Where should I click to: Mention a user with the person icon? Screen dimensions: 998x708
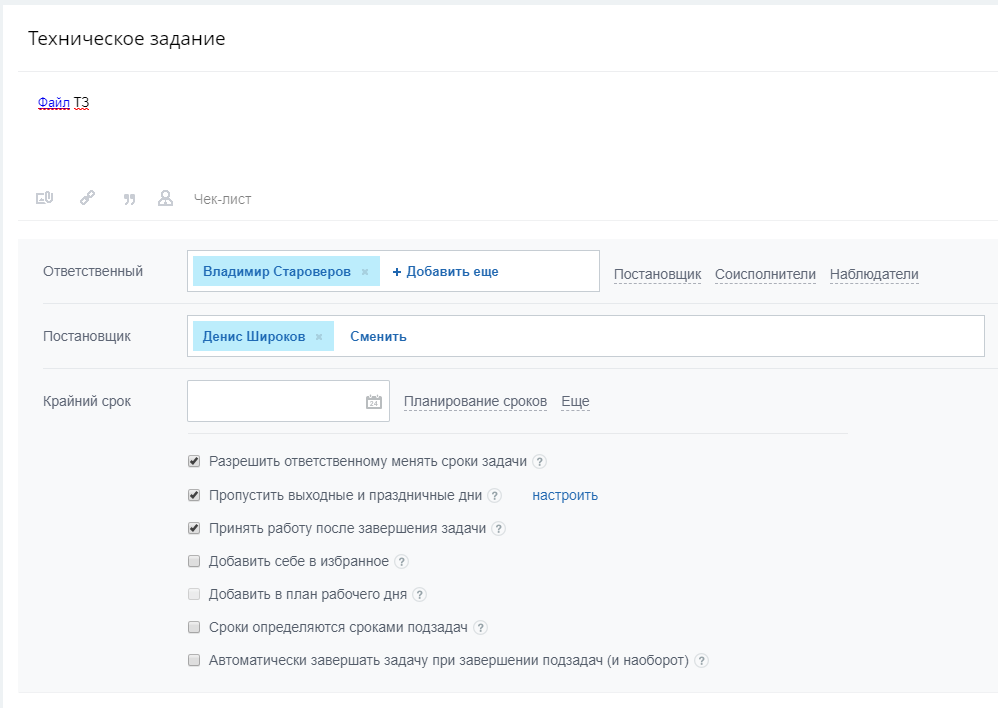tap(165, 198)
